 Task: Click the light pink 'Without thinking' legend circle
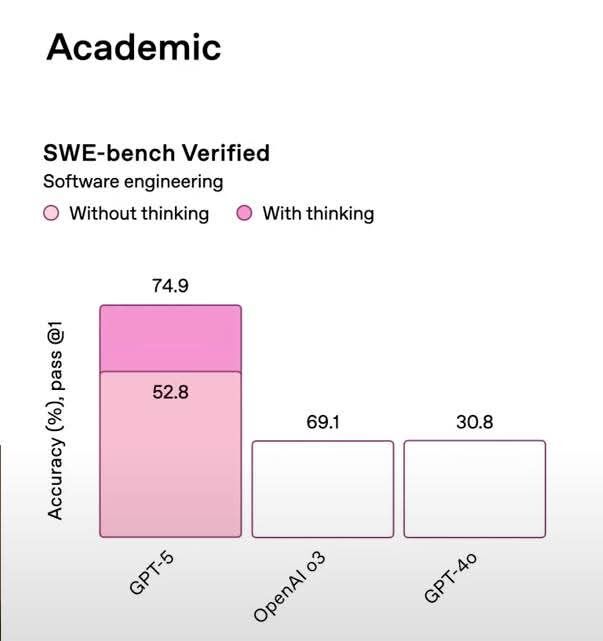point(52,213)
